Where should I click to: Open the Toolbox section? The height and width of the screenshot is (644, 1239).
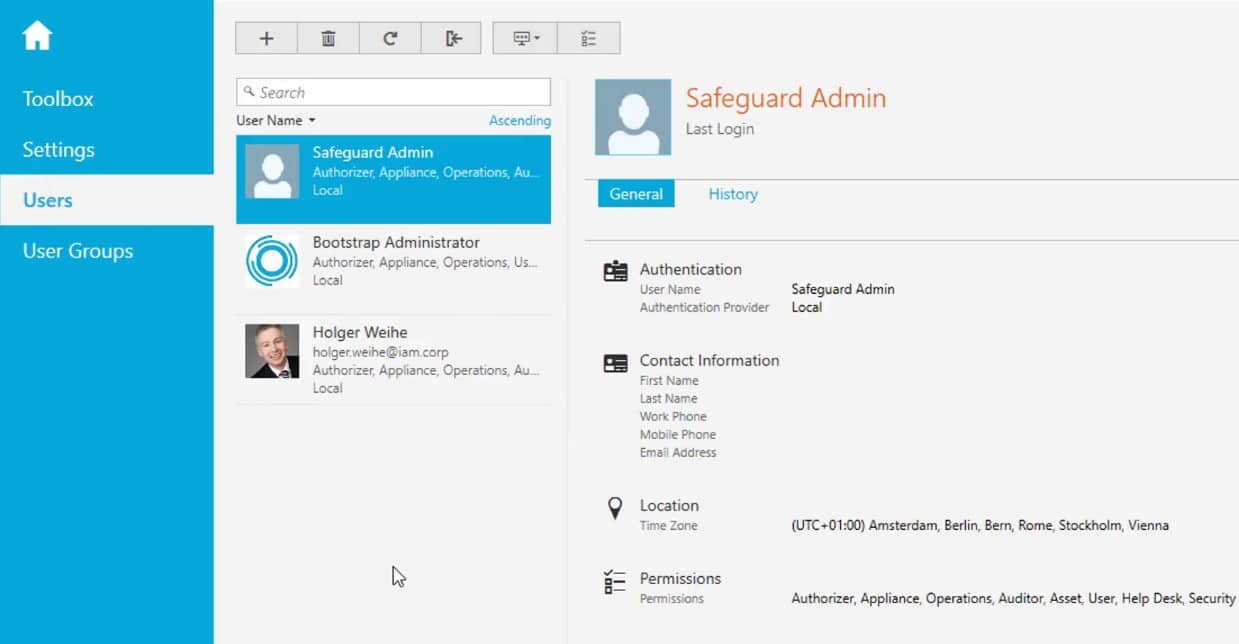tap(58, 99)
